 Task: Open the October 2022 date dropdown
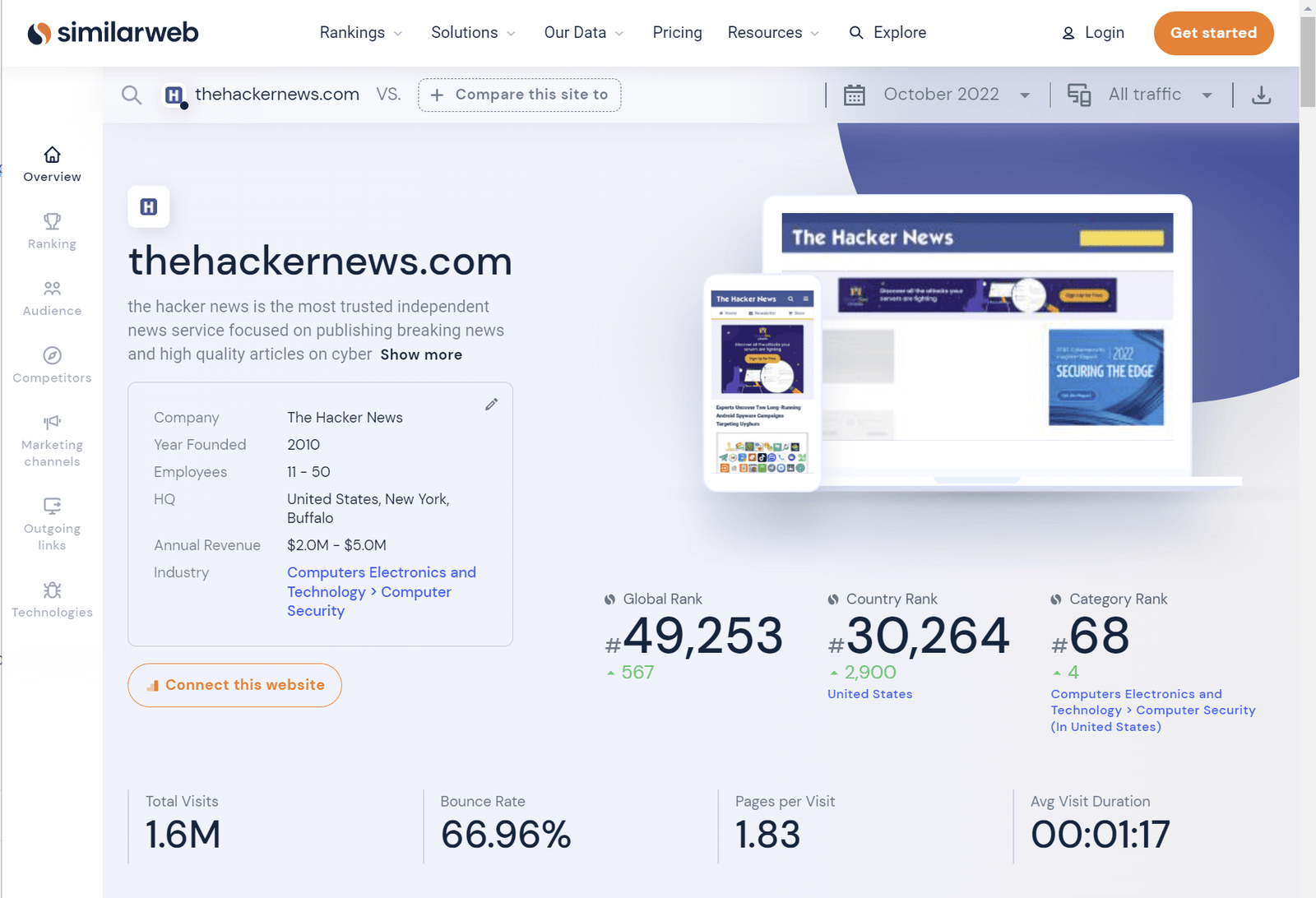957,95
